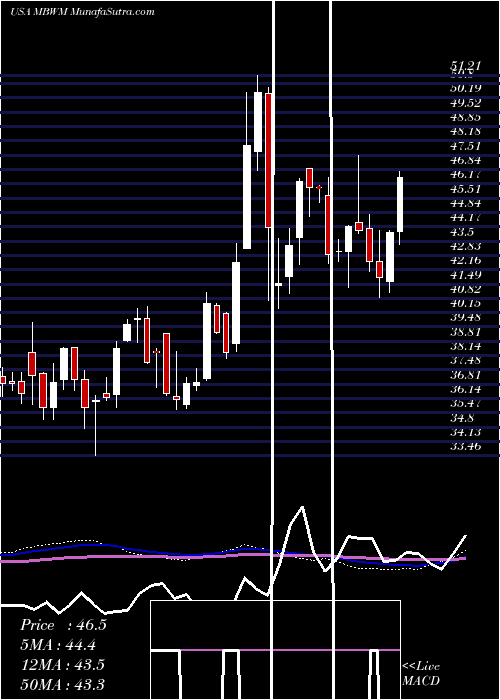Click the white candle peaking above 50.19
Screen dimensions: 500x700
pyautogui.click(x=258, y=122)
